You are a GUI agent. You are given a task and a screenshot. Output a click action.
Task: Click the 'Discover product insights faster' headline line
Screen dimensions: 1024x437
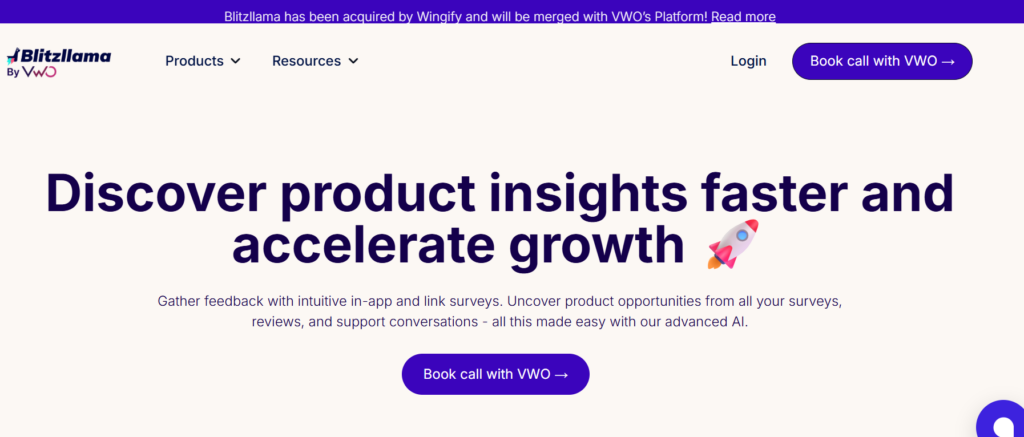(499, 192)
